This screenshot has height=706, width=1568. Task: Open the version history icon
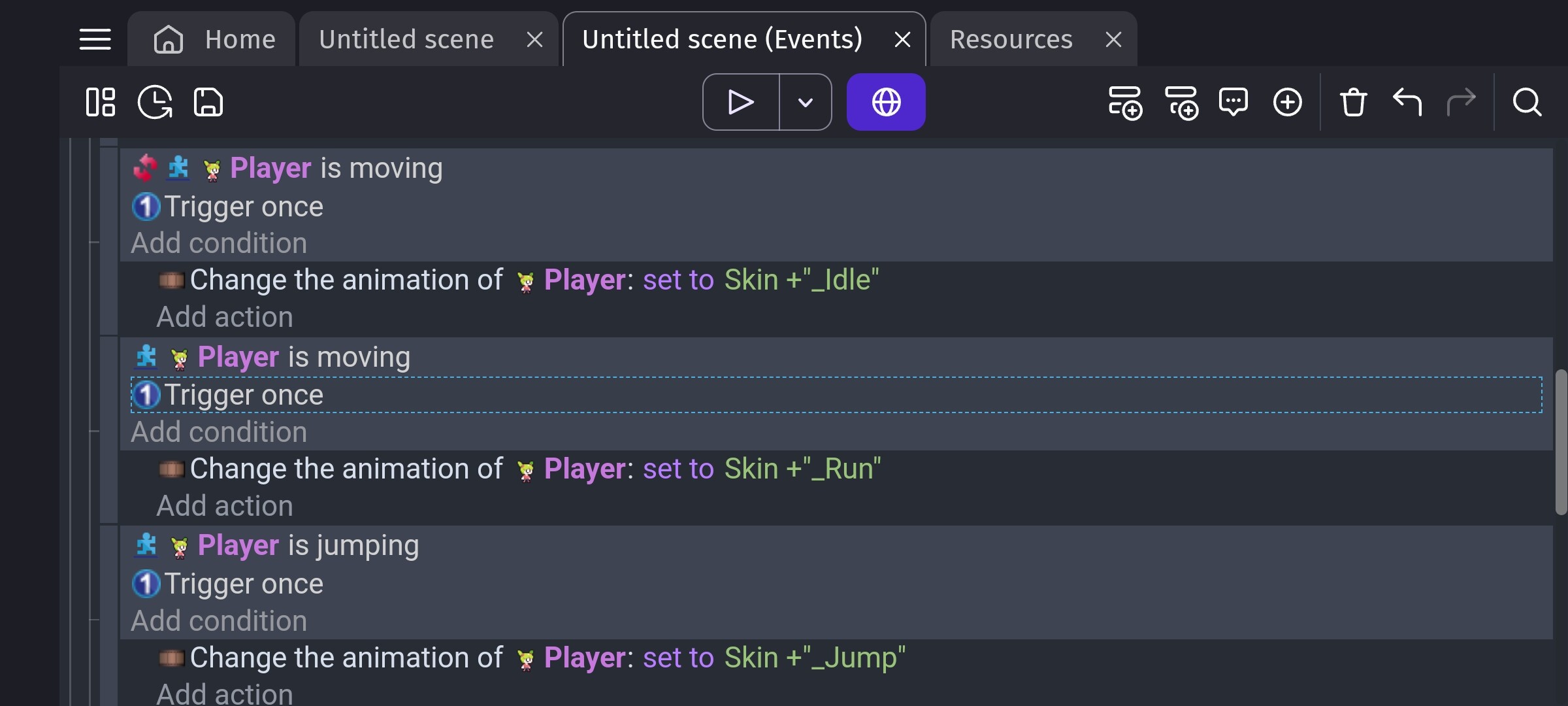click(155, 102)
